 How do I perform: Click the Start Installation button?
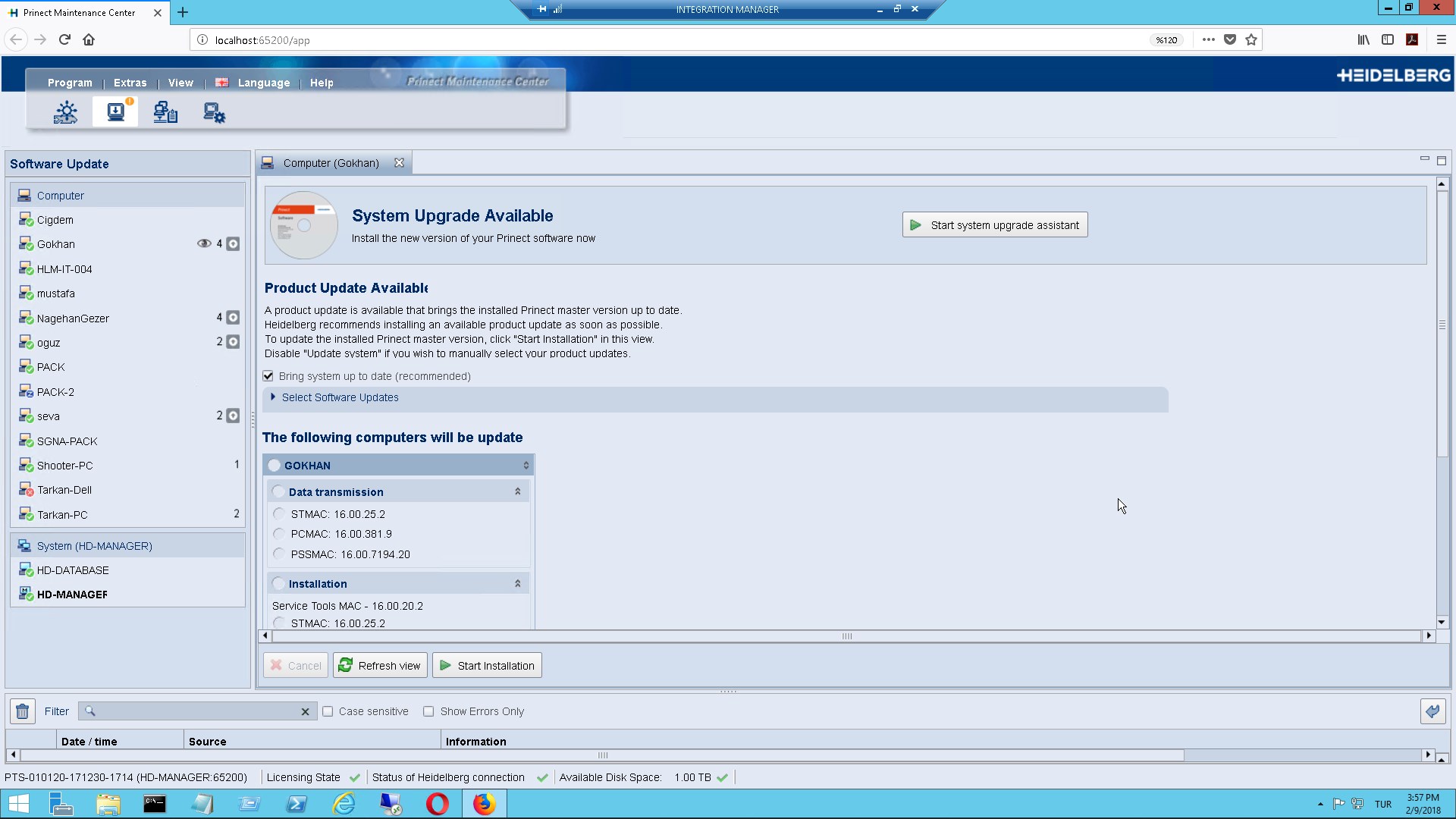(487, 666)
